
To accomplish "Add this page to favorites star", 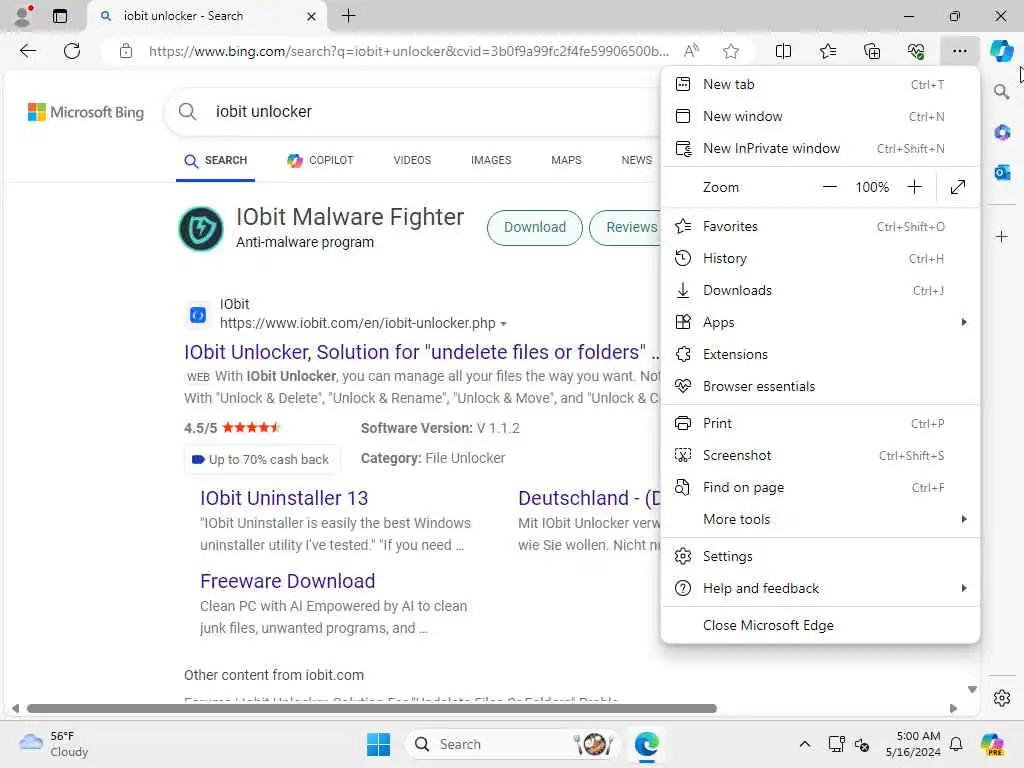I will (731, 51).
